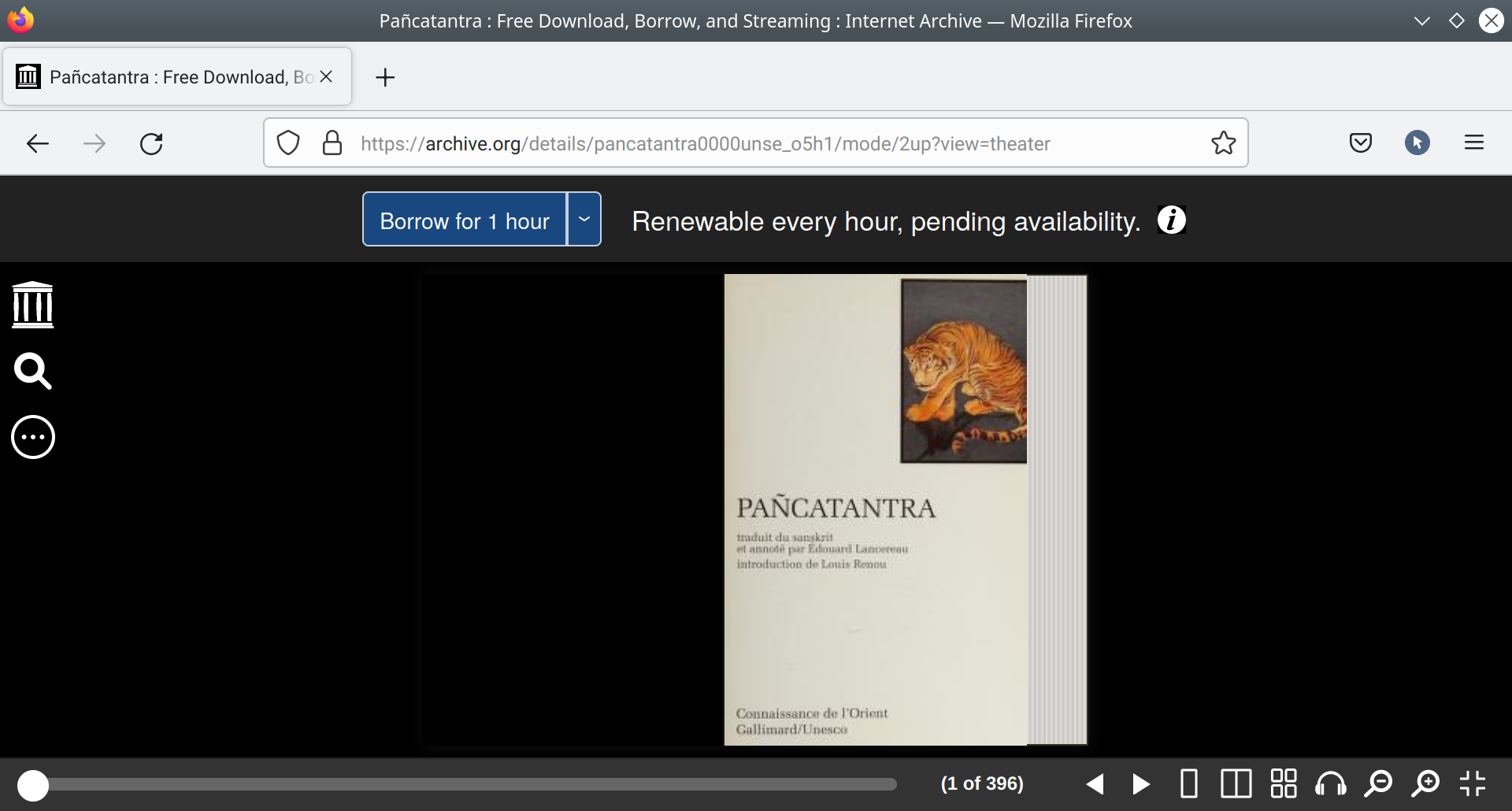
Task: Open the book search magnifier icon
Action: [x=33, y=371]
